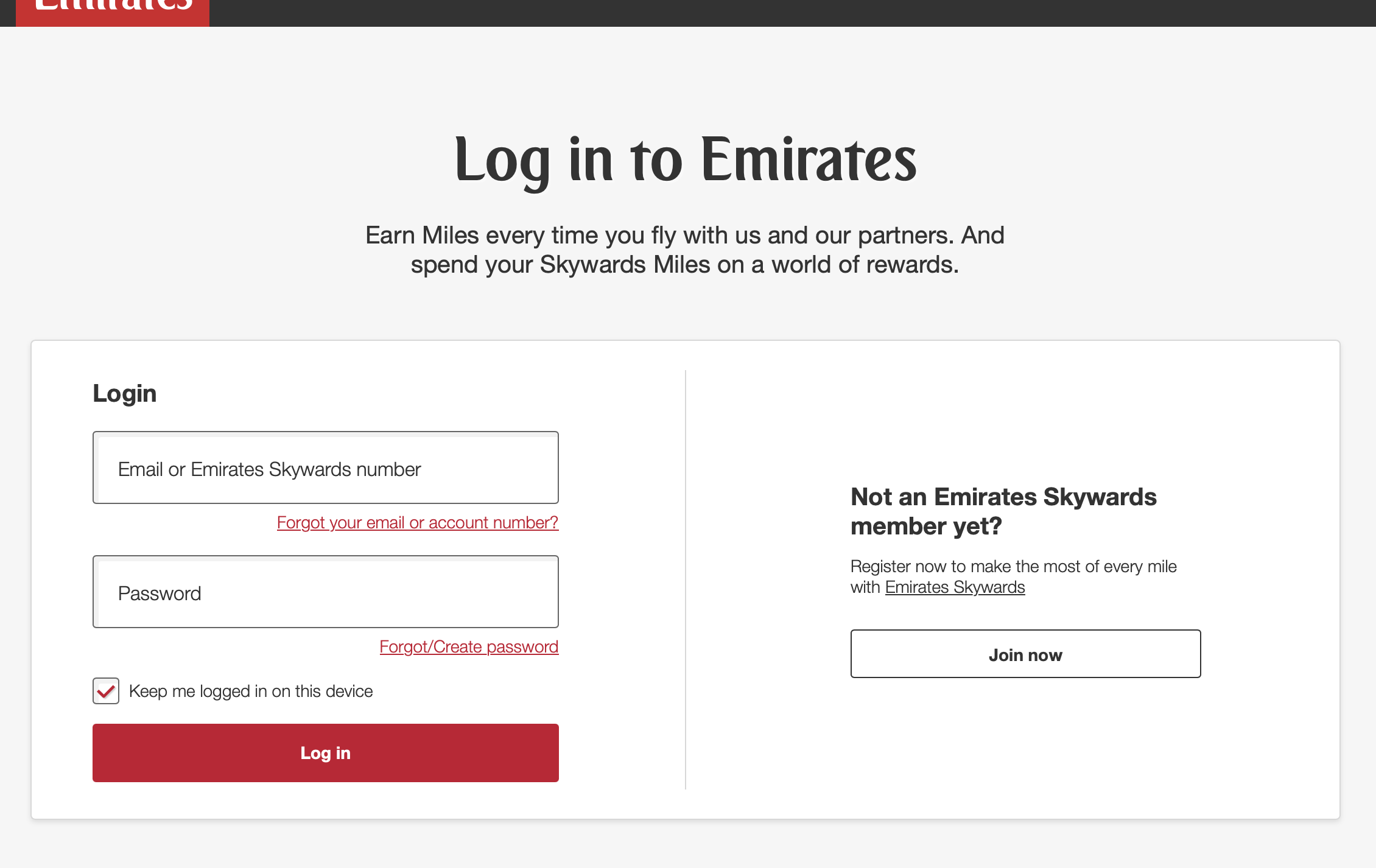This screenshot has width=1376, height=868.
Task: Reset your password using Forgot/Create password
Action: (469, 646)
